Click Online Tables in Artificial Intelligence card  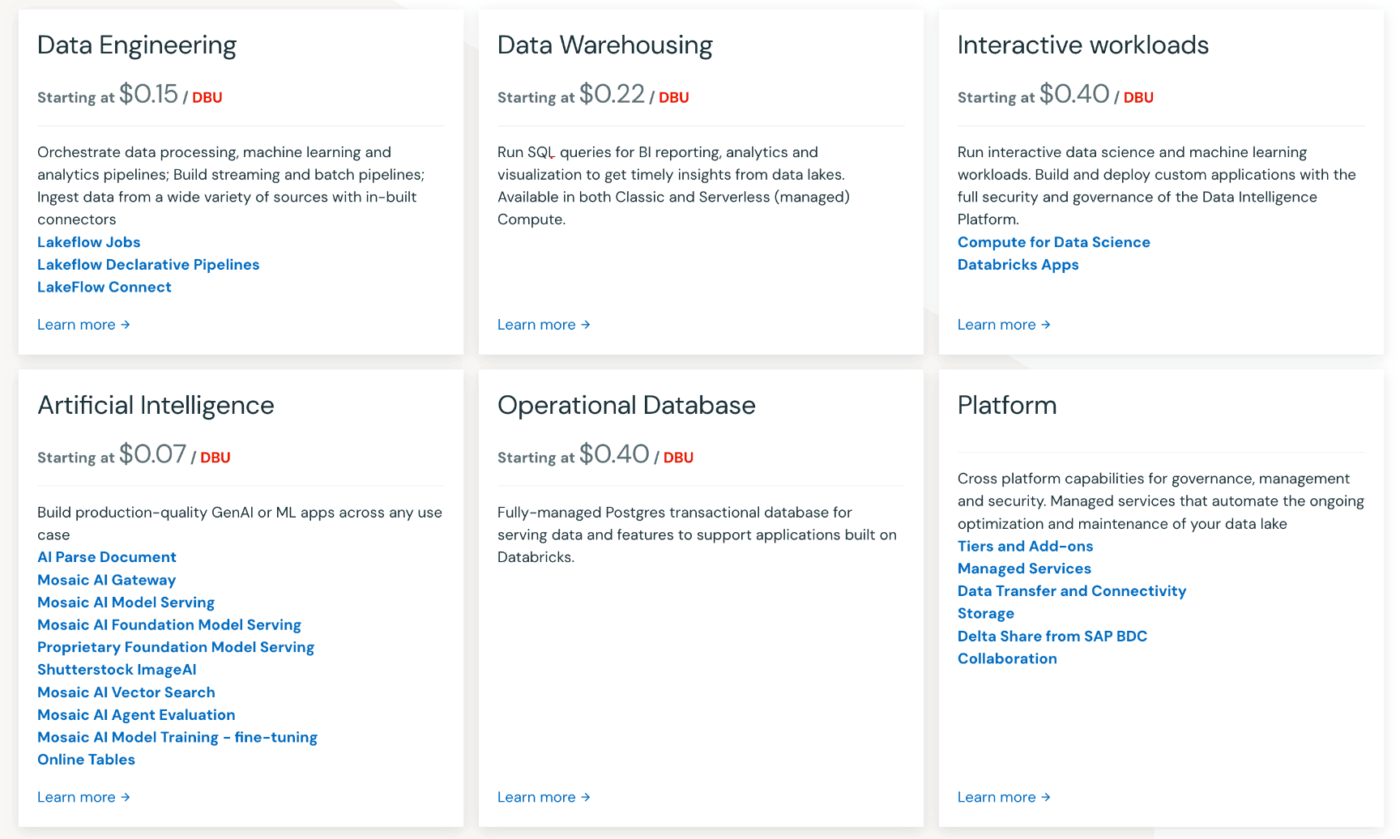coord(86,759)
